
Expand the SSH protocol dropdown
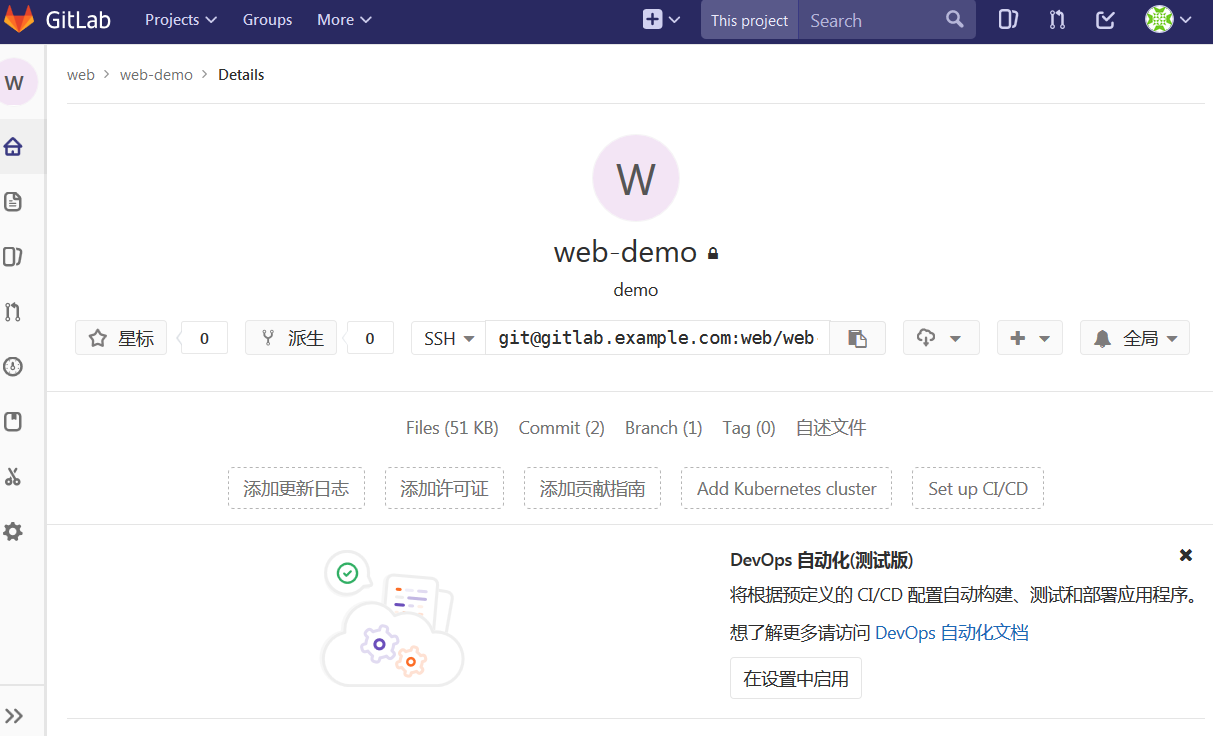click(x=447, y=337)
